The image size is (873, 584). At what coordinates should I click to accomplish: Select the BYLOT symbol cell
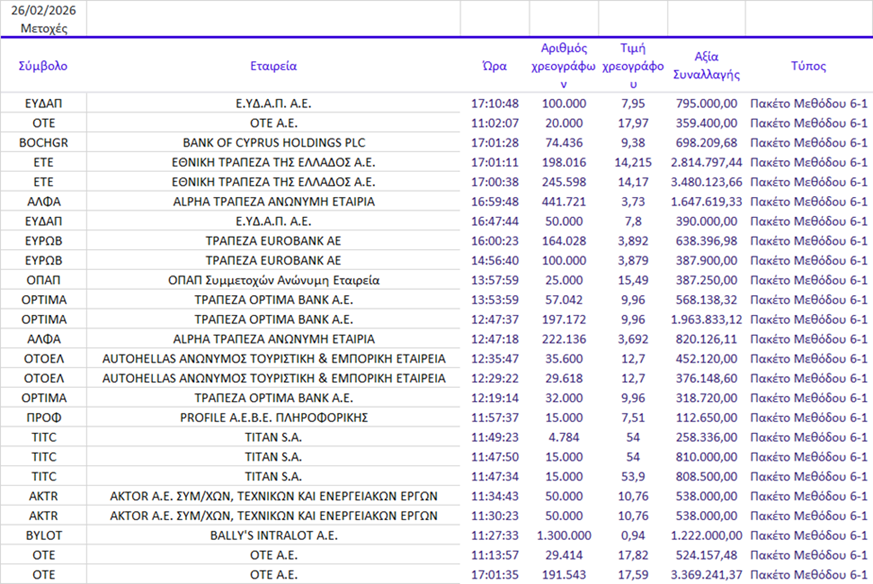pos(44,536)
